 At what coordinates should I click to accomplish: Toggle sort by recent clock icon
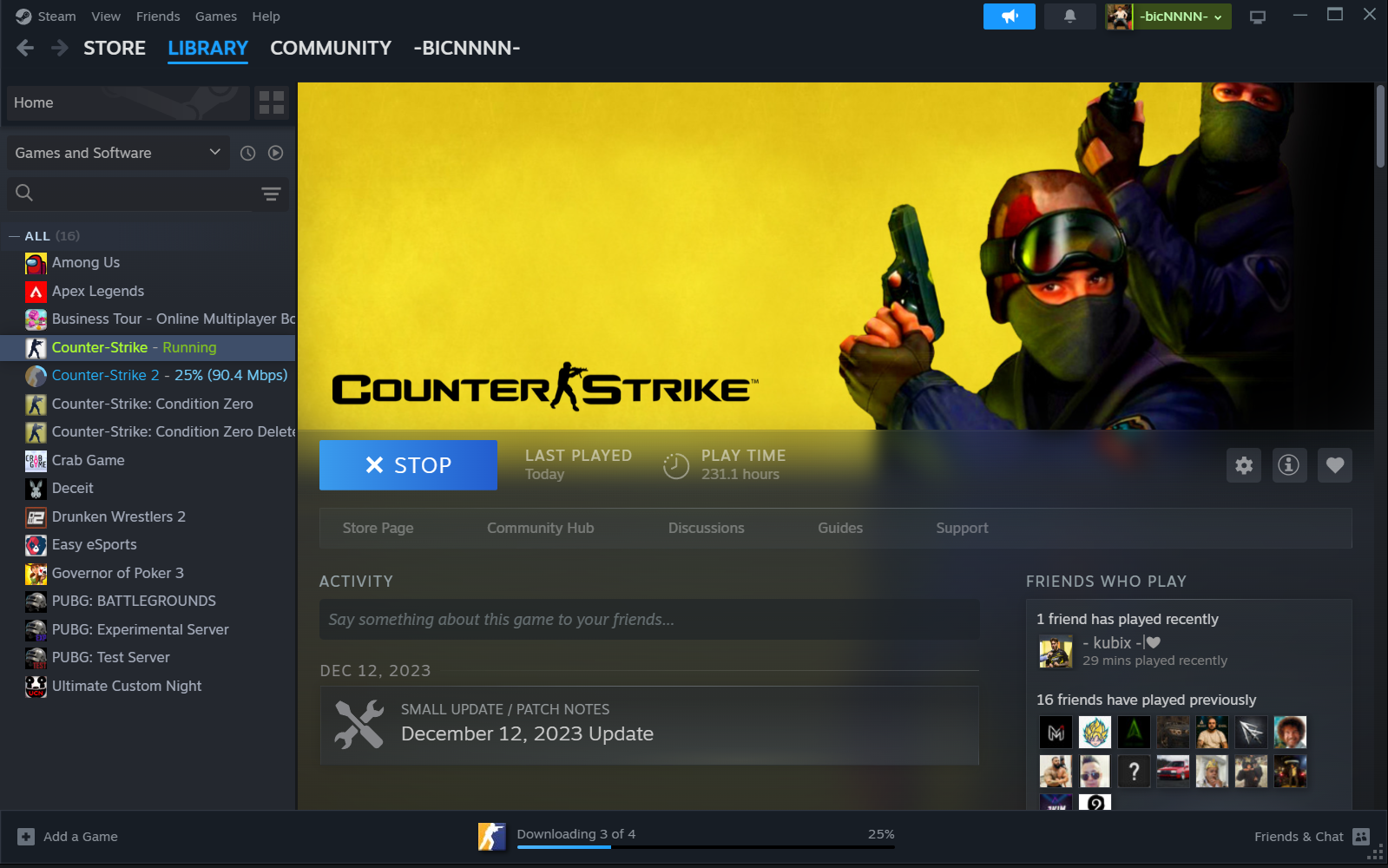click(x=247, y=153)
